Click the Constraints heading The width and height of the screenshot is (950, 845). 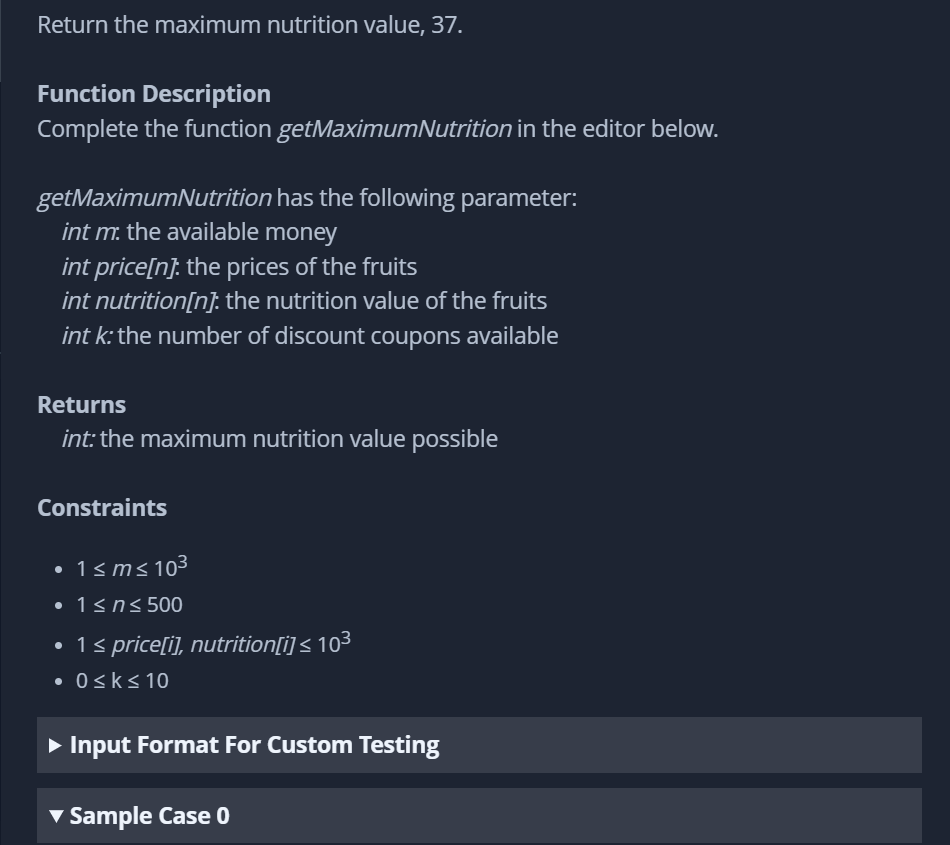102,508
